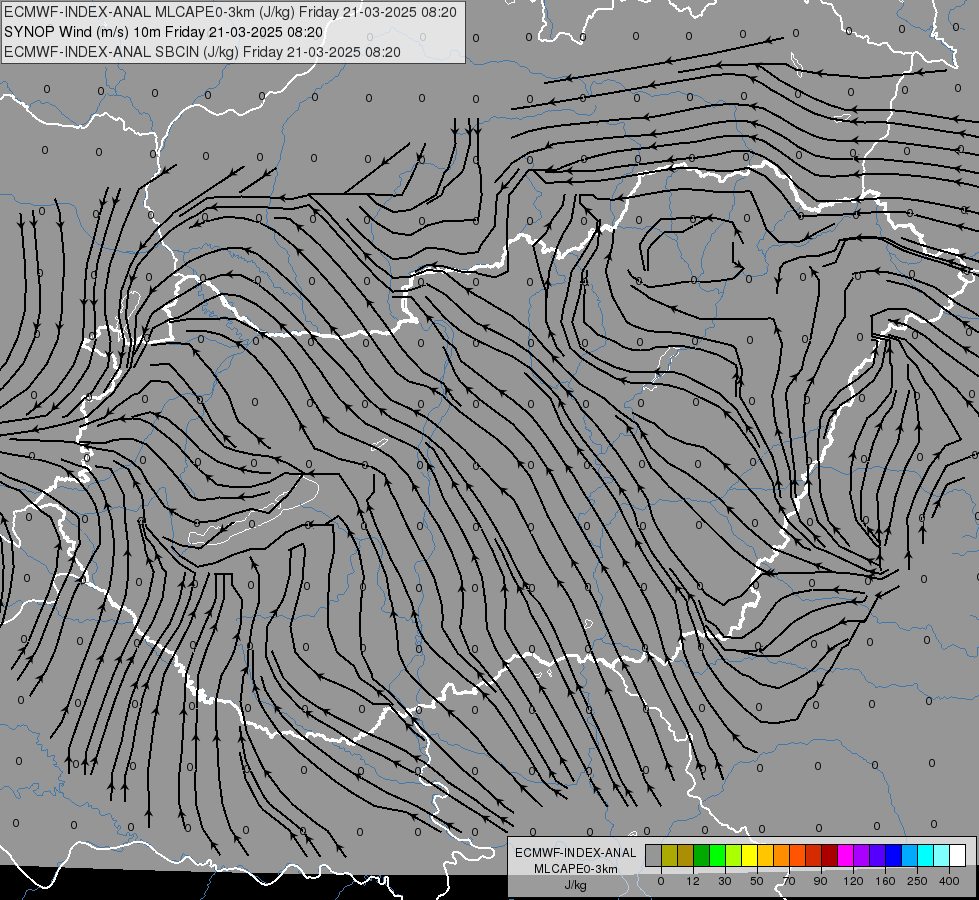
Task: Click the SBCIN header line
Action: 202,52
